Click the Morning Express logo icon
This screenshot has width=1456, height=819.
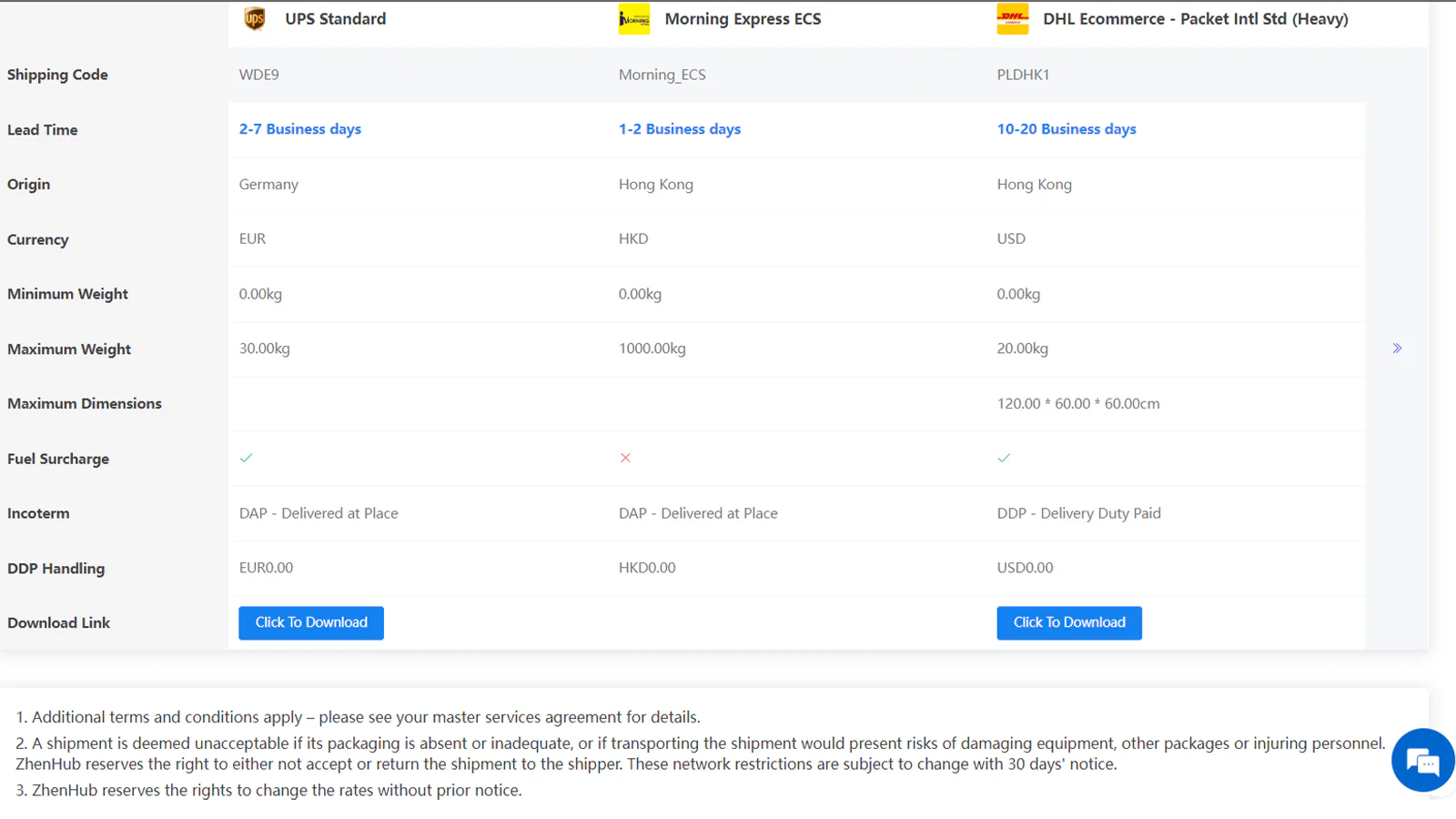click(x=634, y=19)
